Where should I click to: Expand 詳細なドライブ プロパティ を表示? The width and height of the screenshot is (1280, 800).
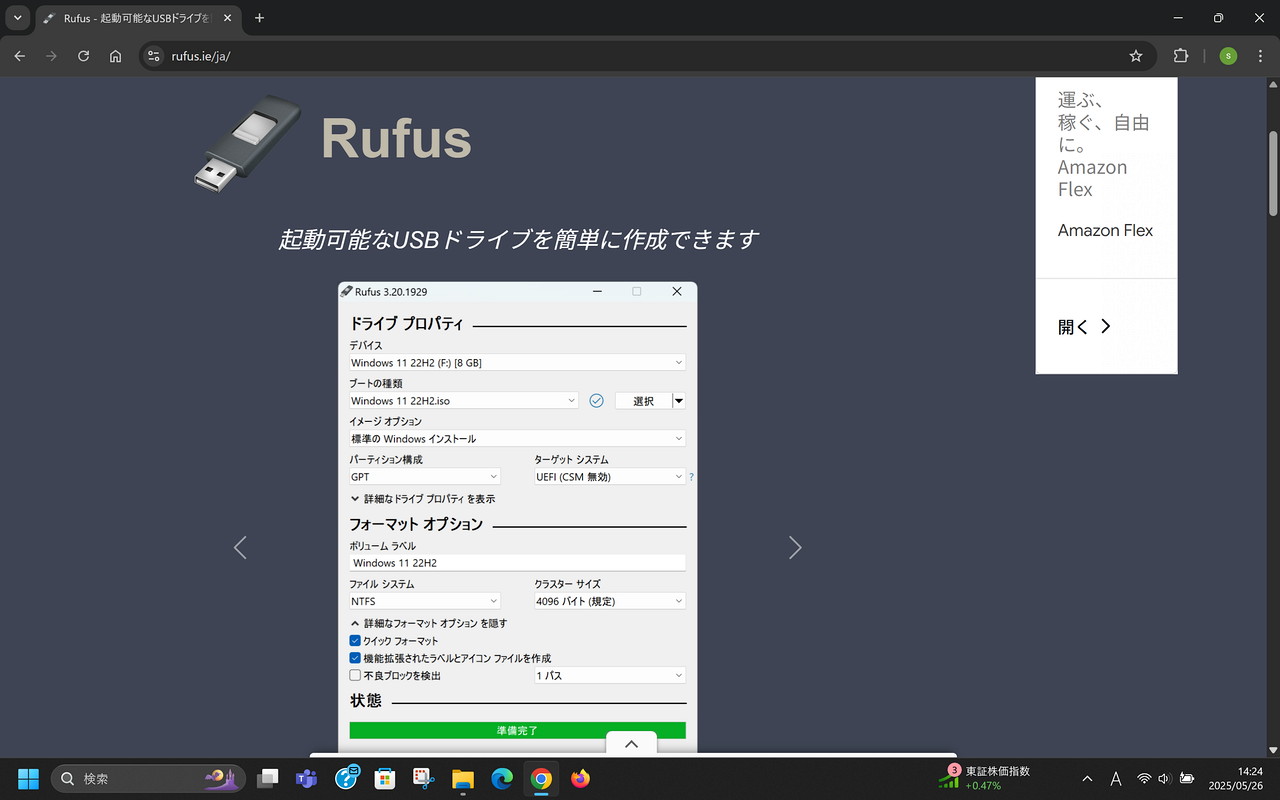422,498
